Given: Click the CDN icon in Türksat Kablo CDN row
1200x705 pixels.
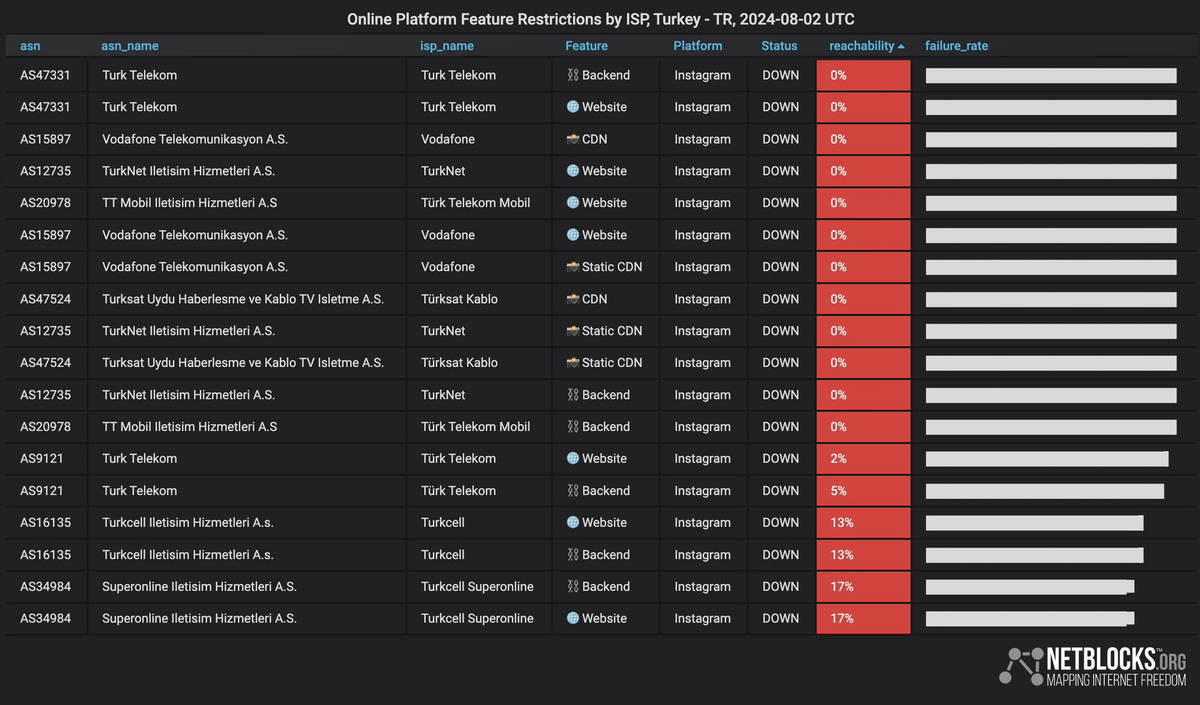Looking at the screenshot, I should (573, 299).
